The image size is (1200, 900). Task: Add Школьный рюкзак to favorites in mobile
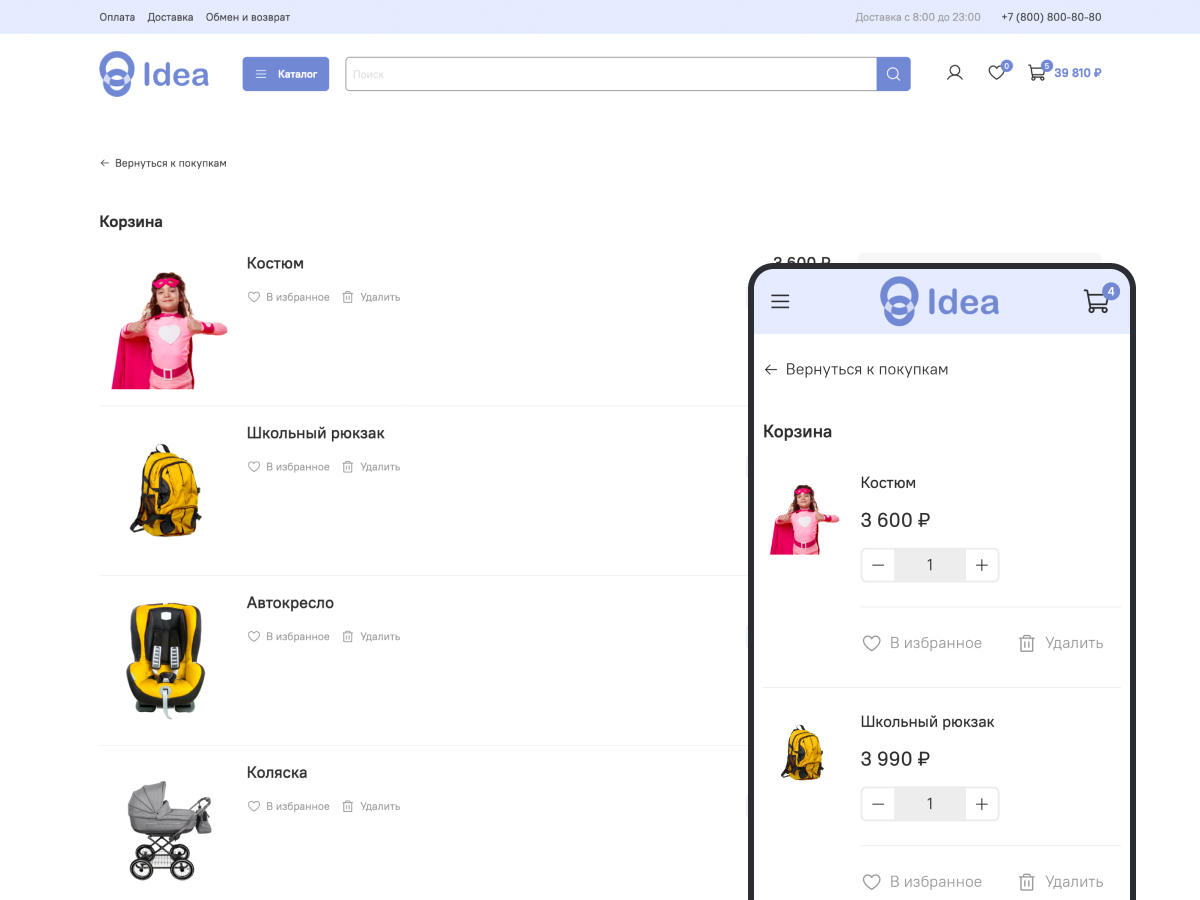point(922,882)
